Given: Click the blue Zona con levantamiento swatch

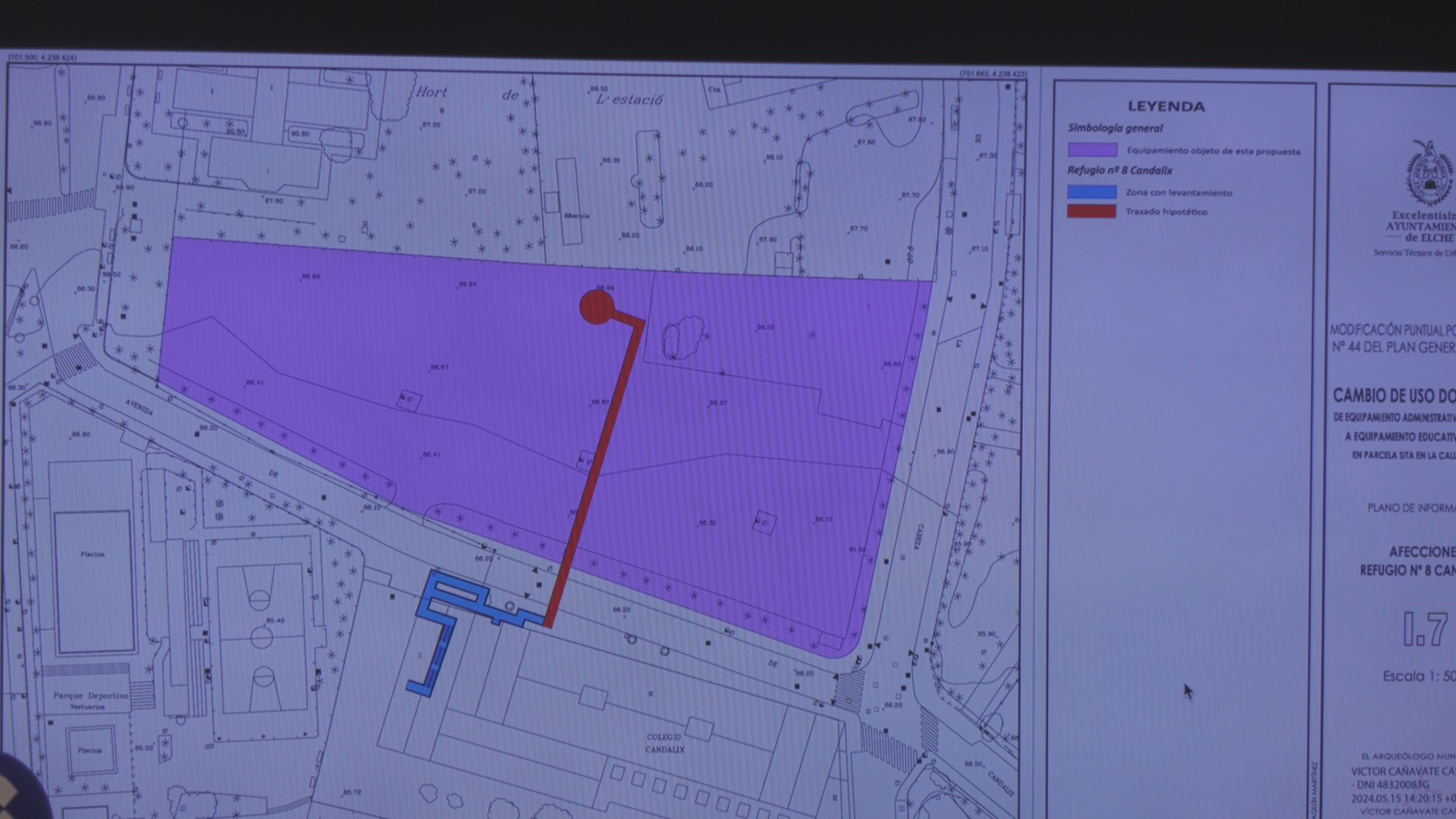Looking at the screenshot, I should click(x=1092, y=192).
